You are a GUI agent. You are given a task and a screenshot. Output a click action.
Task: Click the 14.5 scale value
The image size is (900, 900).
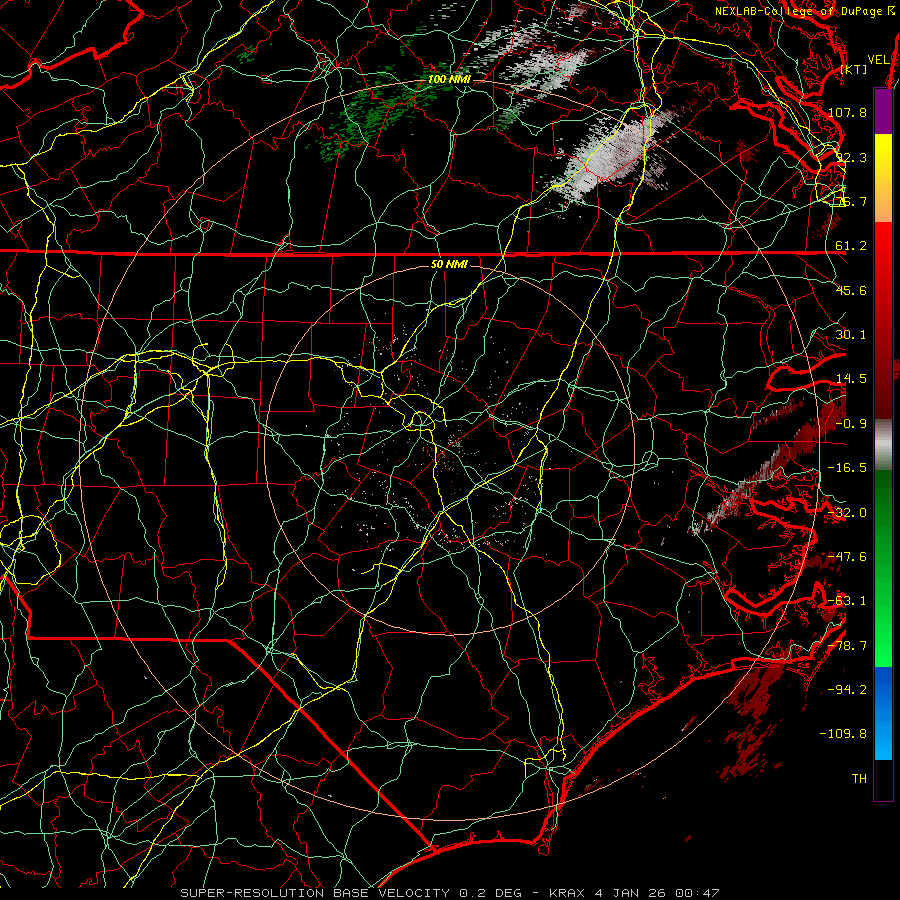coord(851,379)
